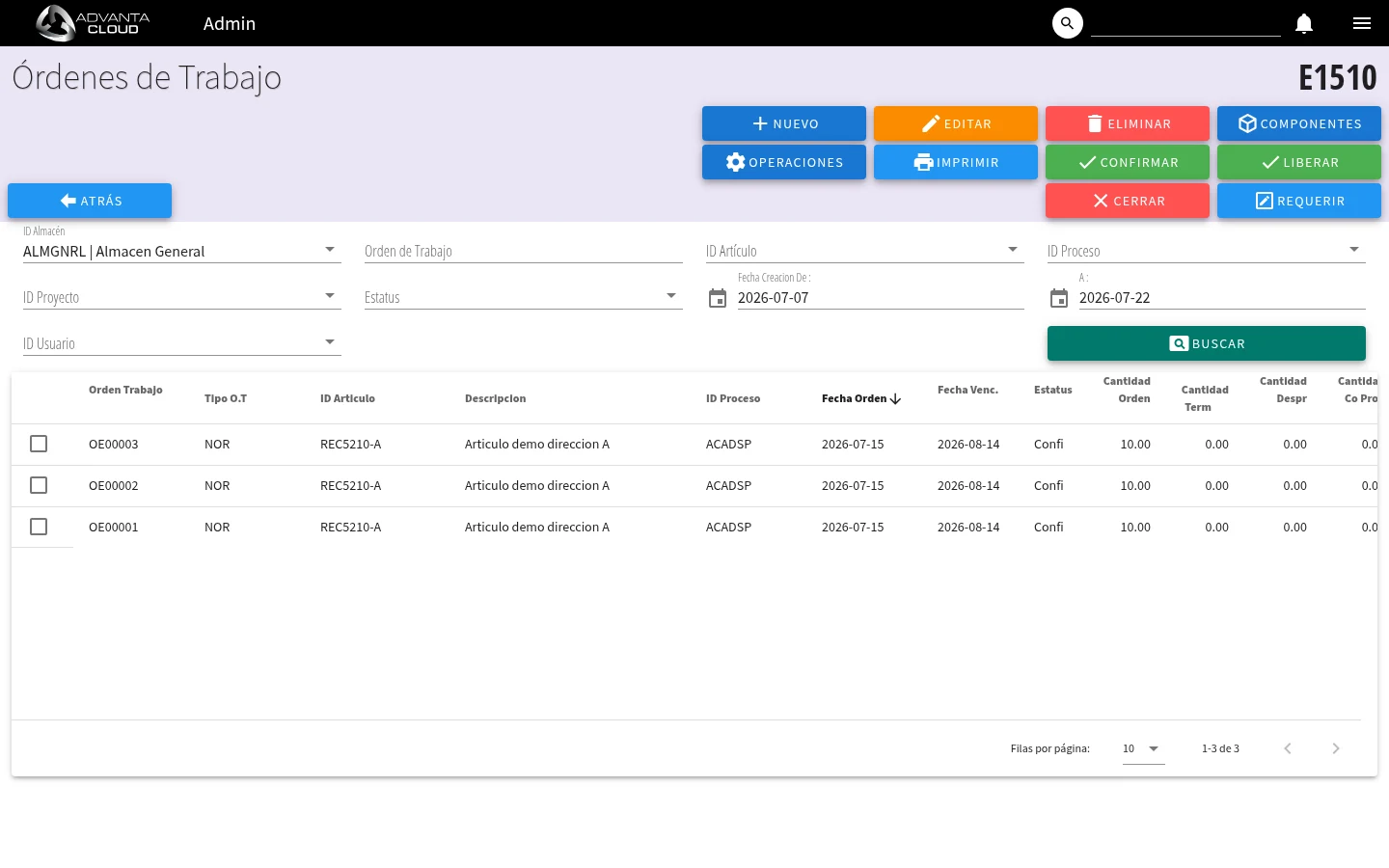Select checkbox for order OE00001

(39, 527)
